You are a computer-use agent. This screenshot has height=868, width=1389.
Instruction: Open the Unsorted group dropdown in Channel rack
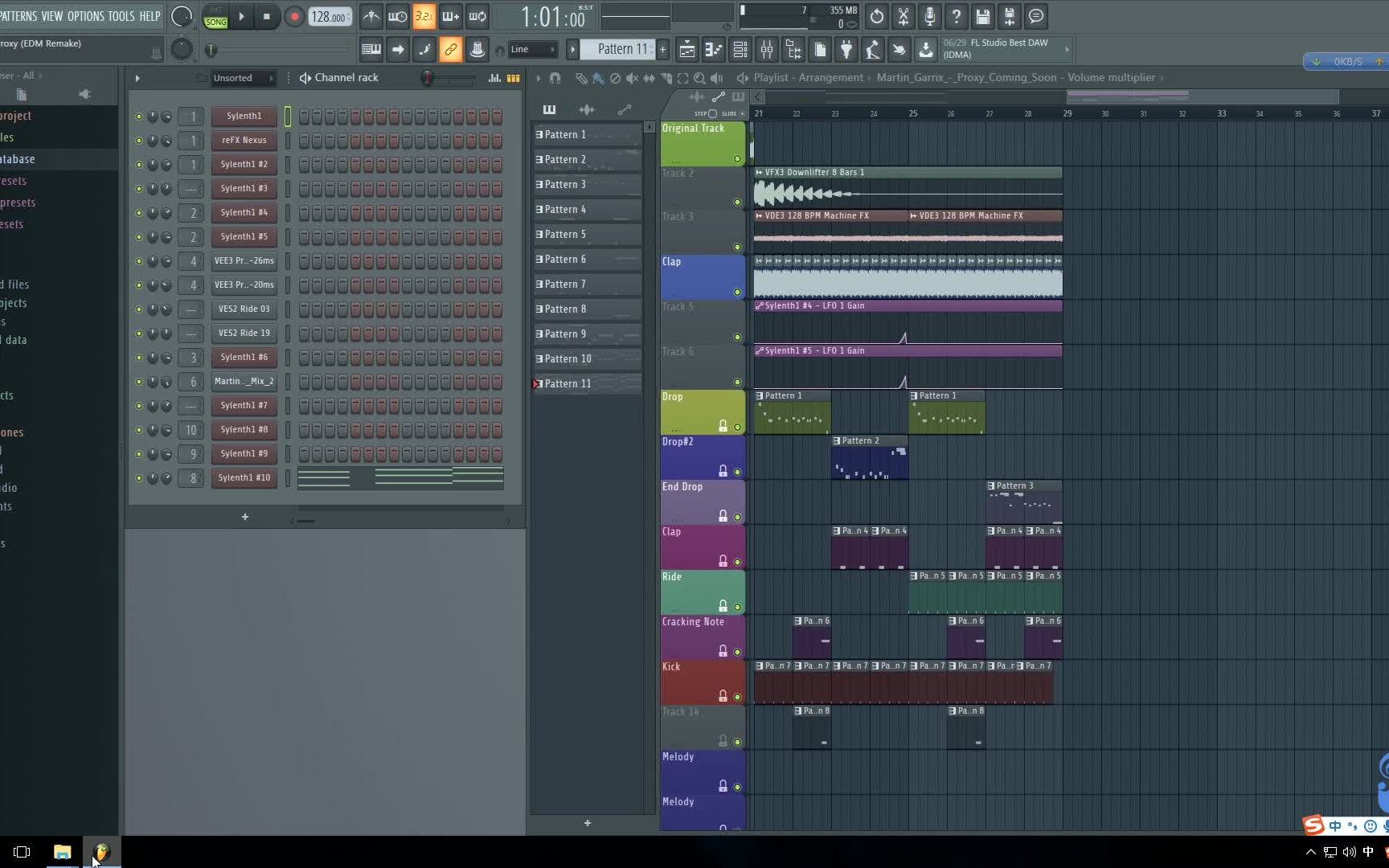pos(272,78)
